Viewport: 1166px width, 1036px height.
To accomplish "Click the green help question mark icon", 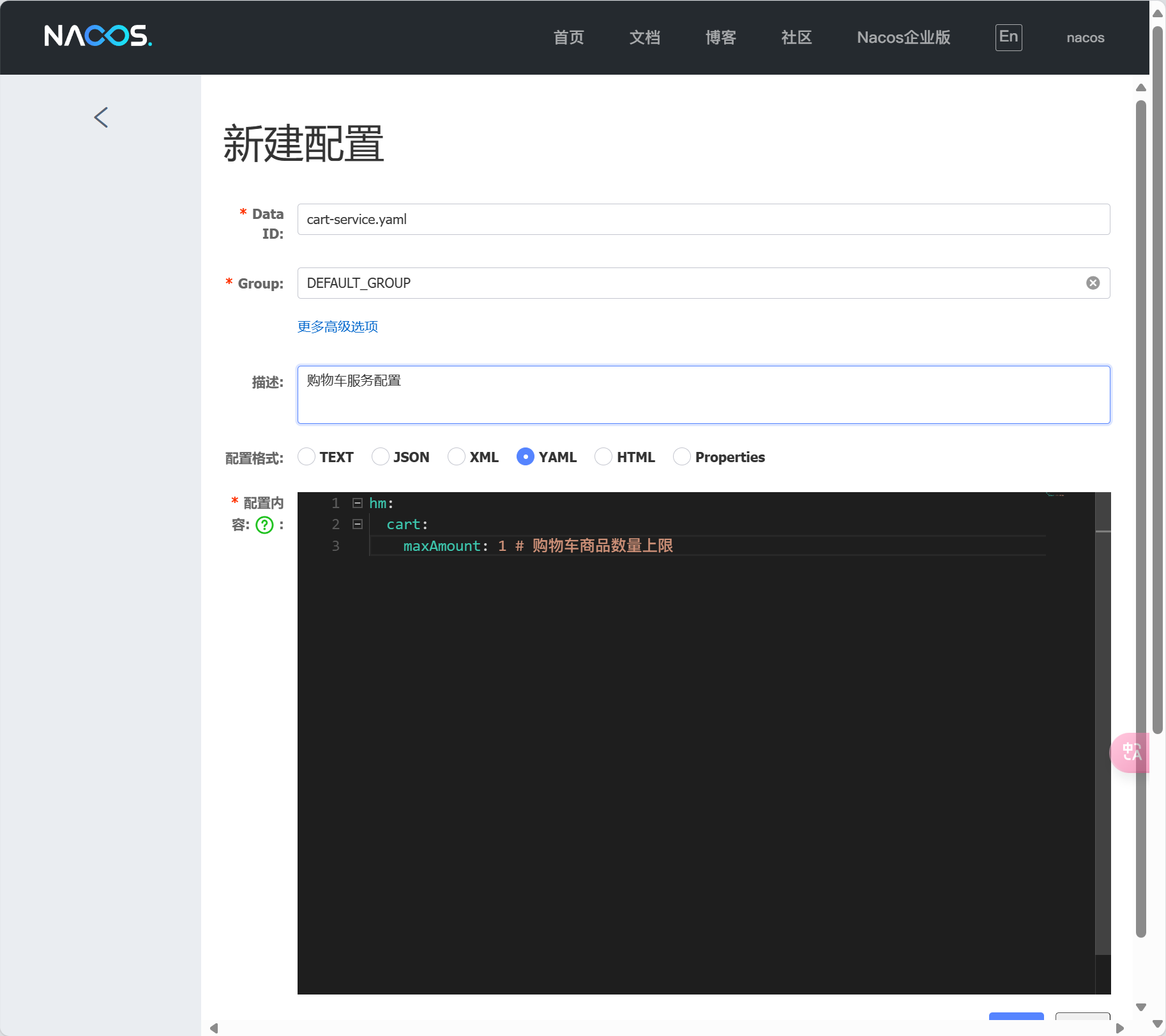I will pyautogui.click(x=264, y=525).
